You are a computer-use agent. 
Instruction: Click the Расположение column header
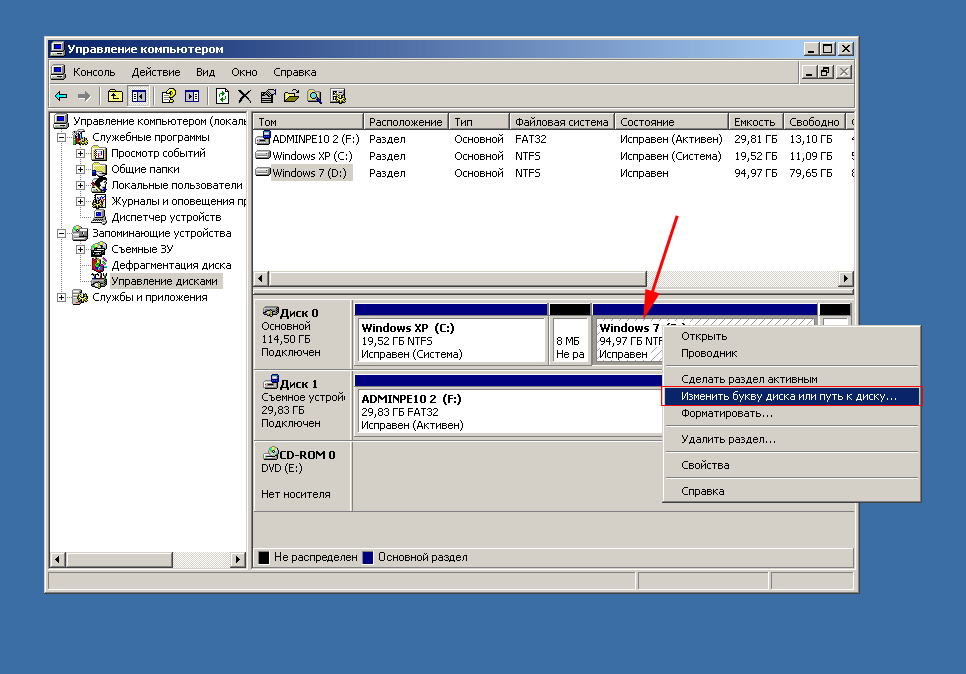pos(406,121)
